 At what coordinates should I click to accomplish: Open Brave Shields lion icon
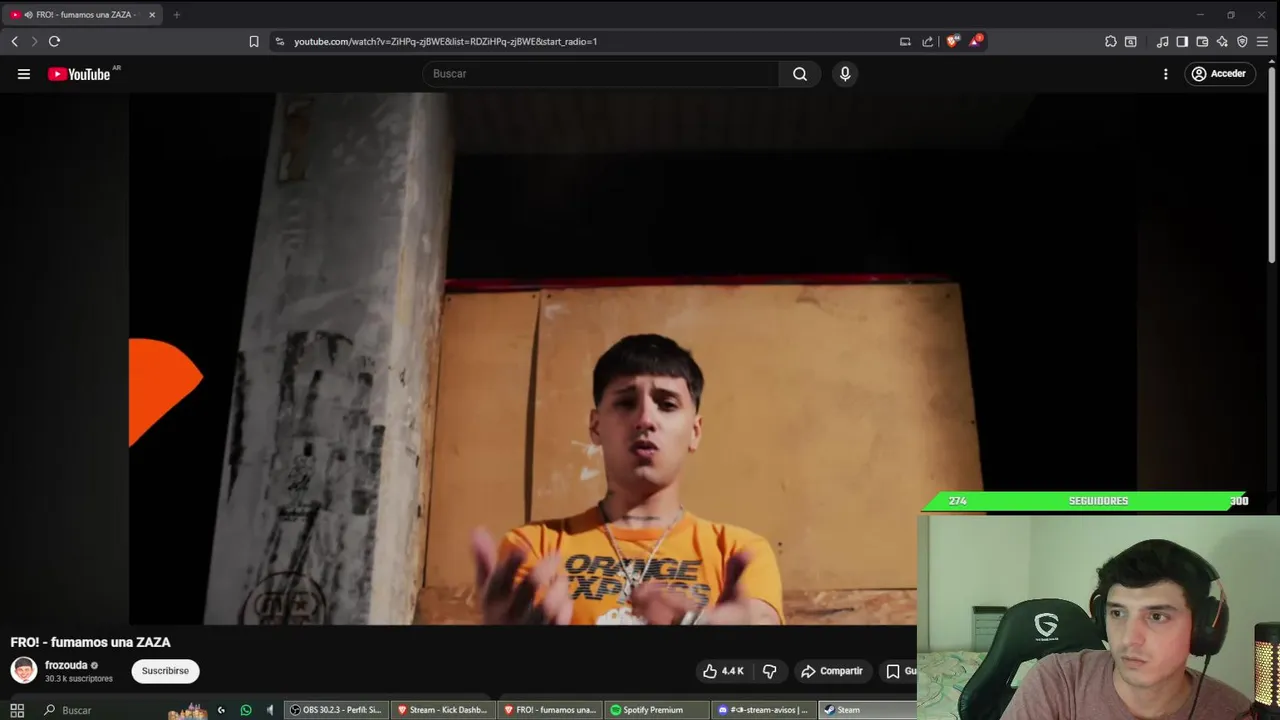952,41
